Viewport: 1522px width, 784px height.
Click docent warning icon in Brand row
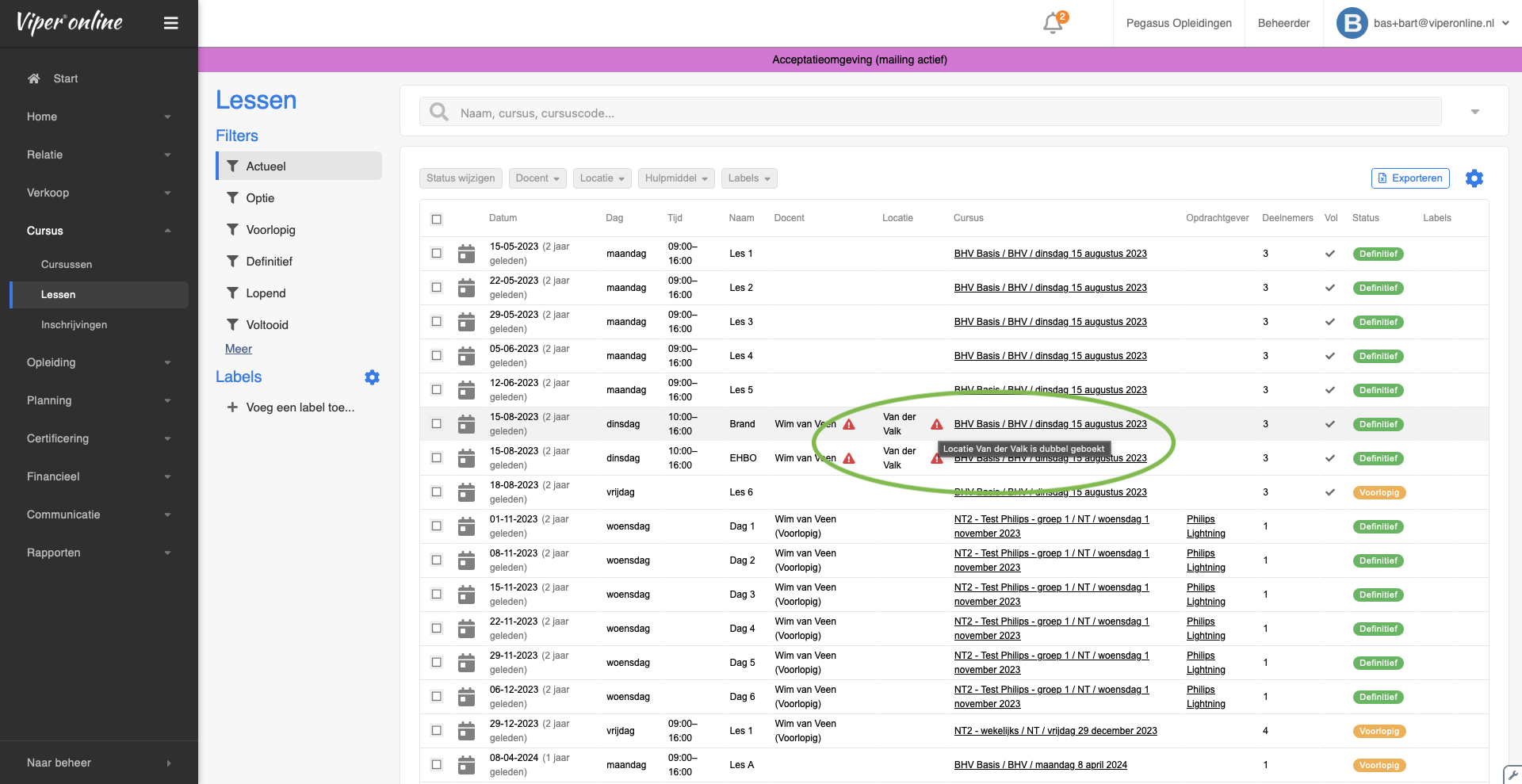coord(849,424)
